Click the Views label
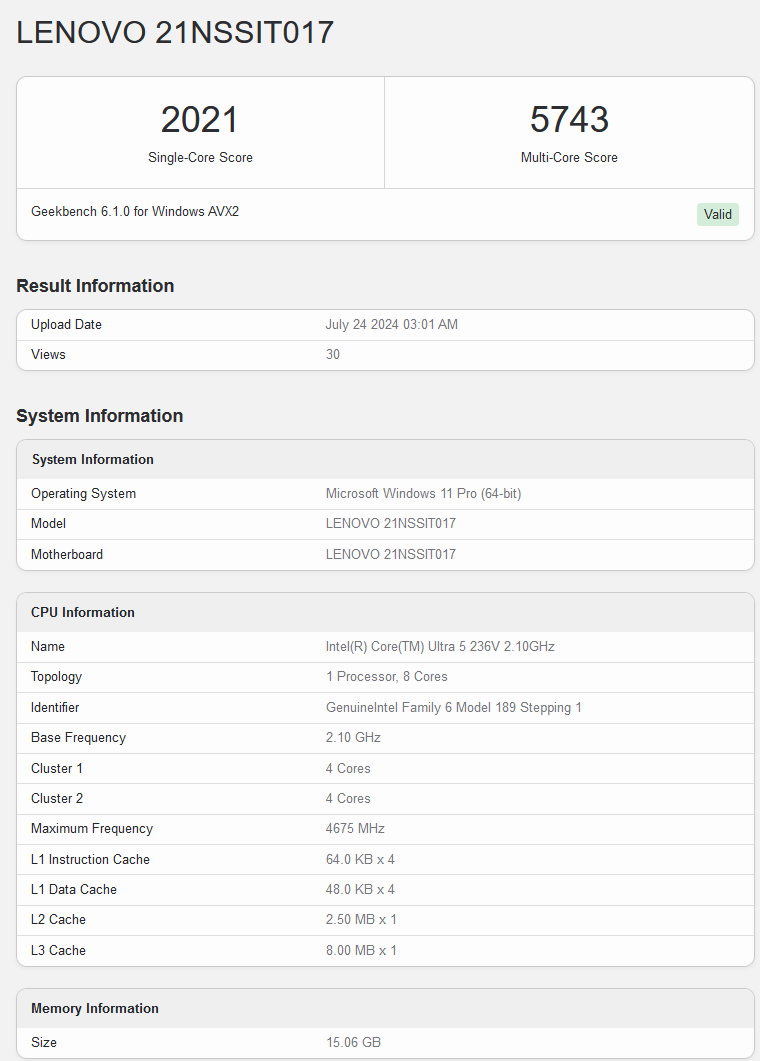 [x=48, y=355]
